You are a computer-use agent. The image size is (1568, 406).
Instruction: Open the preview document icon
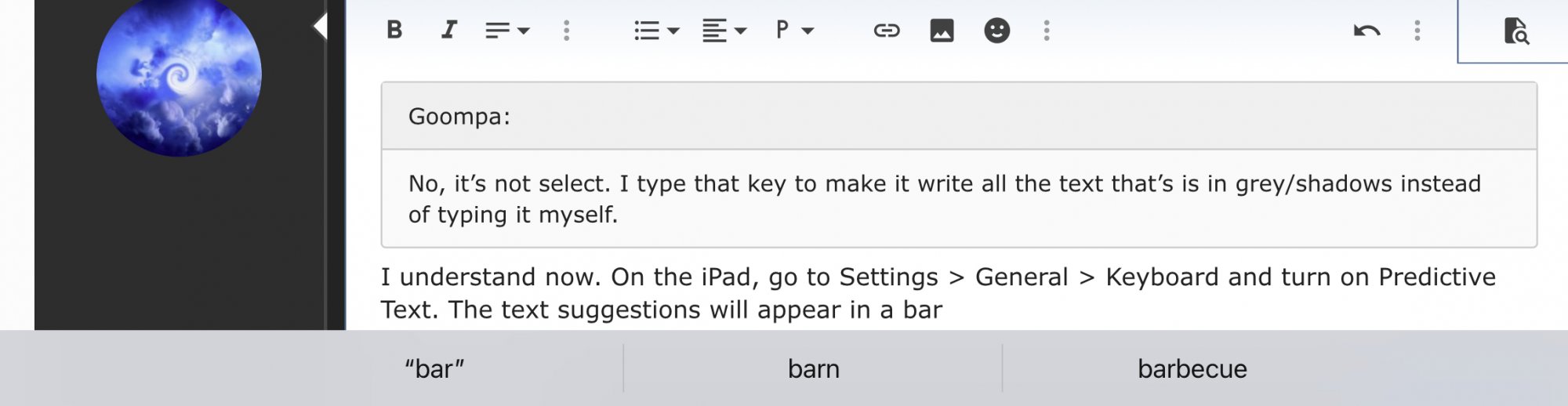click(x=1516, y=31)
